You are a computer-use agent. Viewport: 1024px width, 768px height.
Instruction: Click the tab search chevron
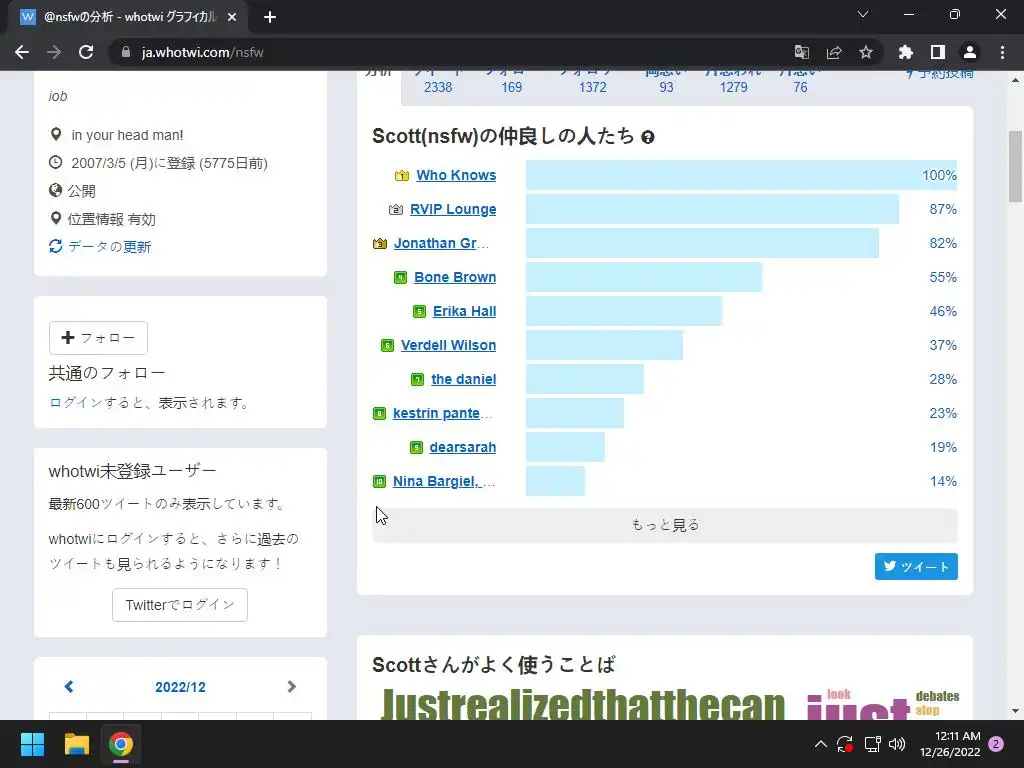click(x=863, y=14)
